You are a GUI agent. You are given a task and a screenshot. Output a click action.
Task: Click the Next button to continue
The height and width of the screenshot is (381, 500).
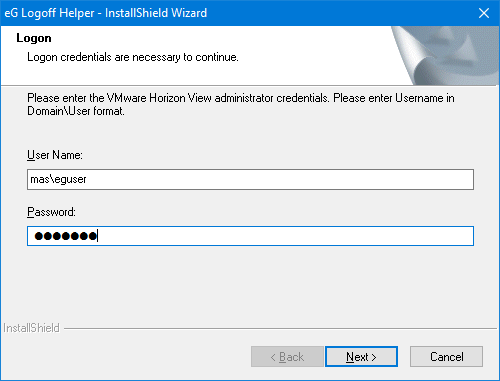click(361, 357)
